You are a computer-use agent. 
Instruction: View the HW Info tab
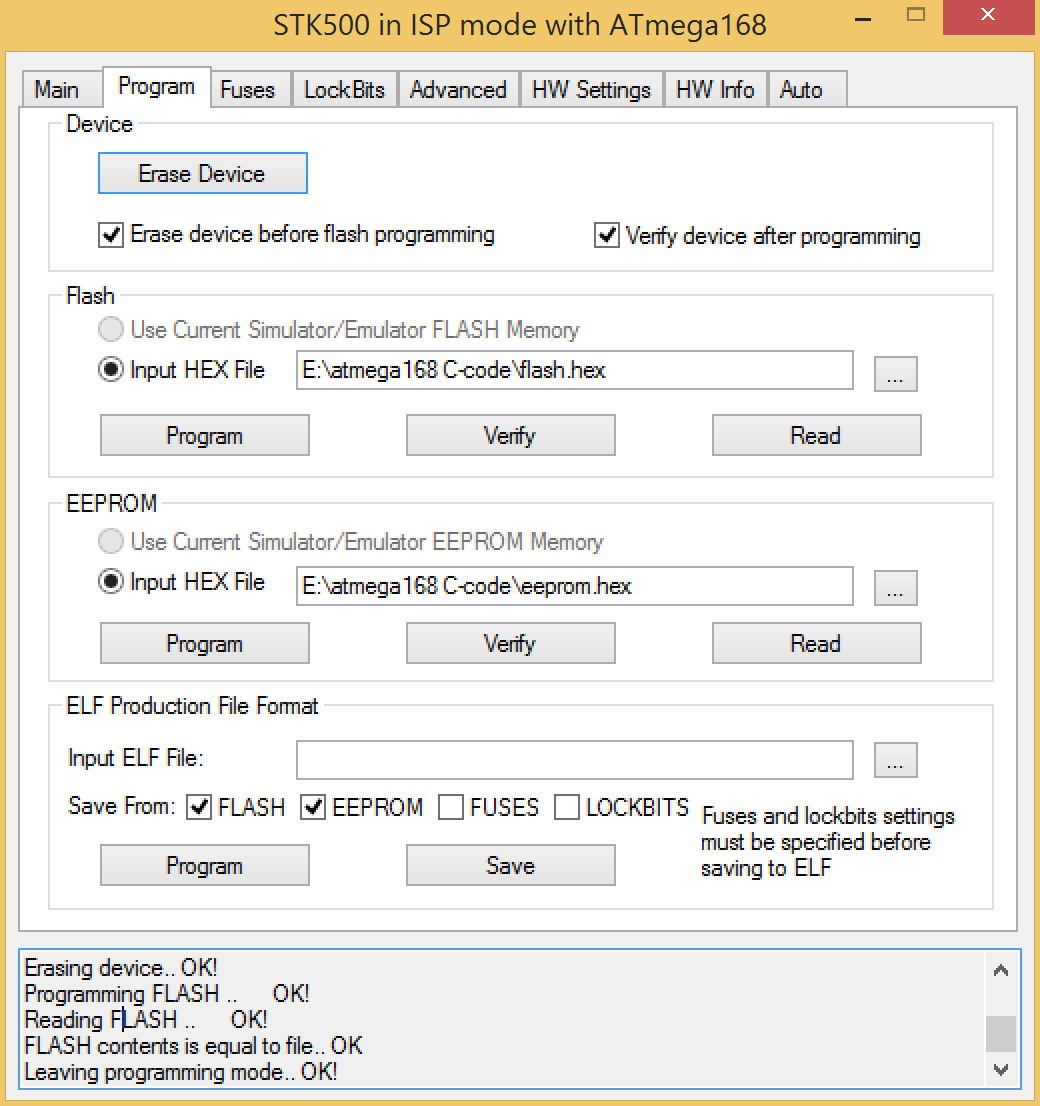[x=715, y=90]
